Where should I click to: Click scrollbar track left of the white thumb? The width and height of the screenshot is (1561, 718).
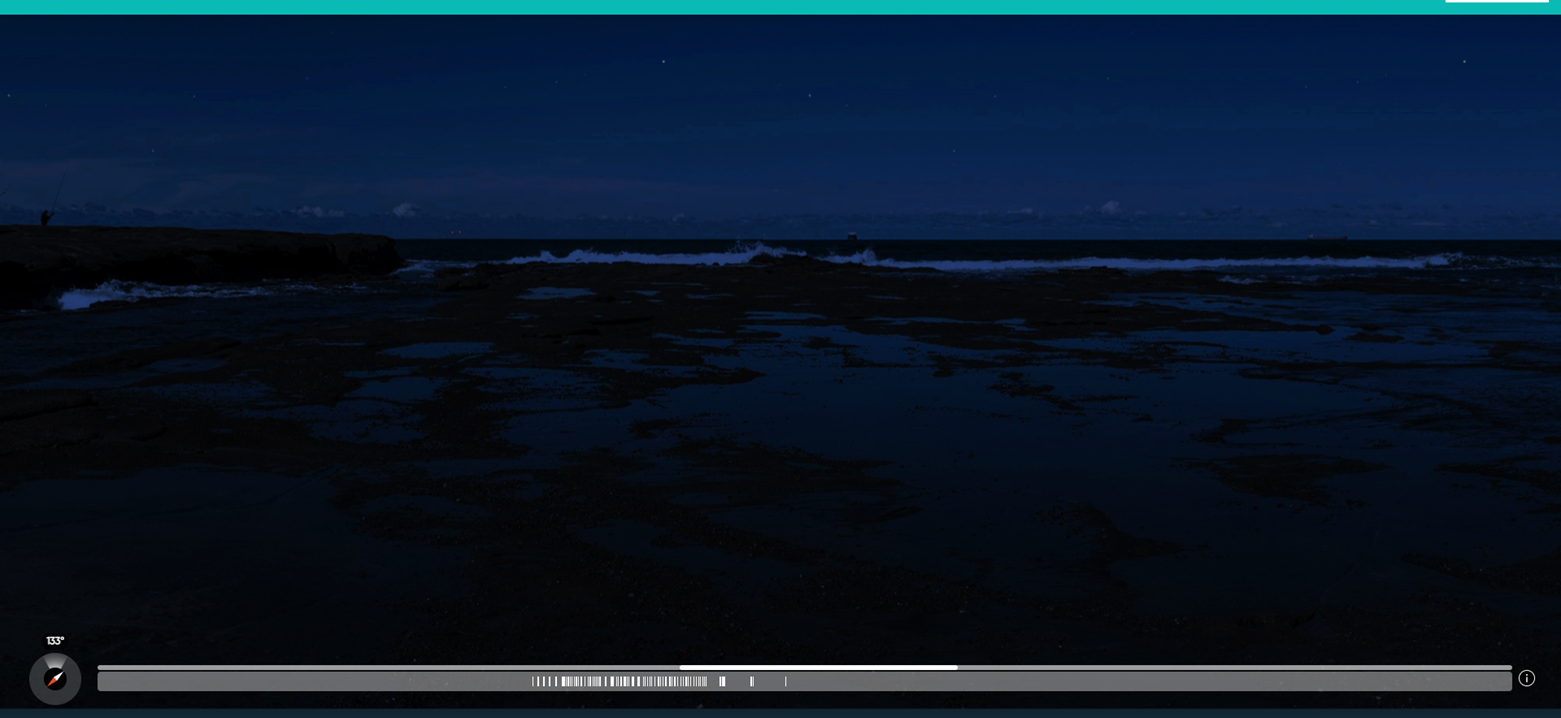388,667
